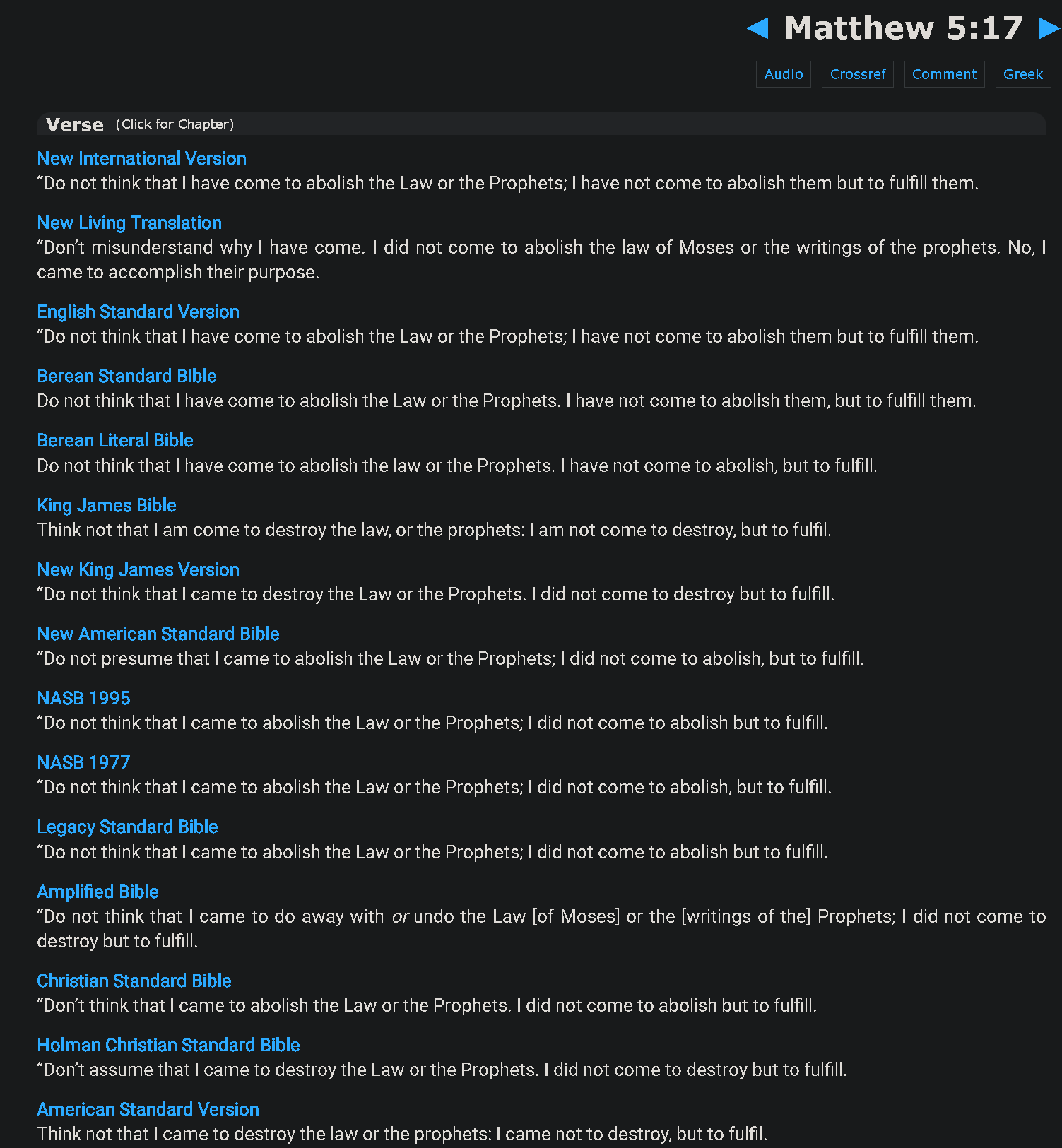Viewport: 1062px width, 1148px height.
Task: Go to next verse with right arrow
Action: click(x=1049, y=28)
